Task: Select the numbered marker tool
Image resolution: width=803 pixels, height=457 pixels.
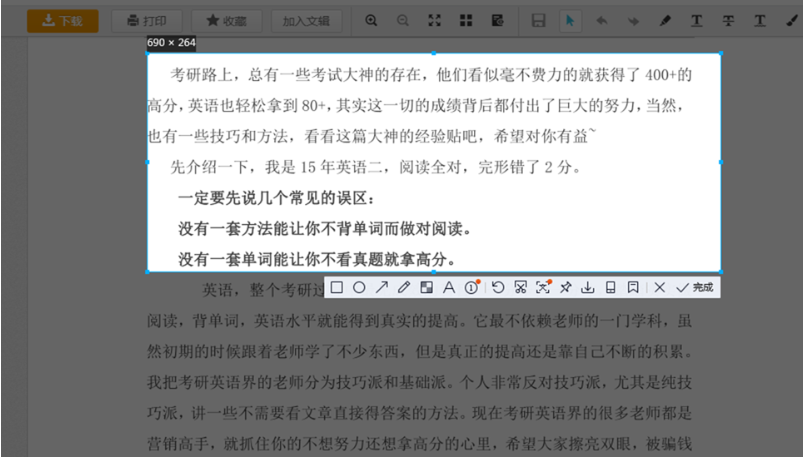Action: click(472, 287)
